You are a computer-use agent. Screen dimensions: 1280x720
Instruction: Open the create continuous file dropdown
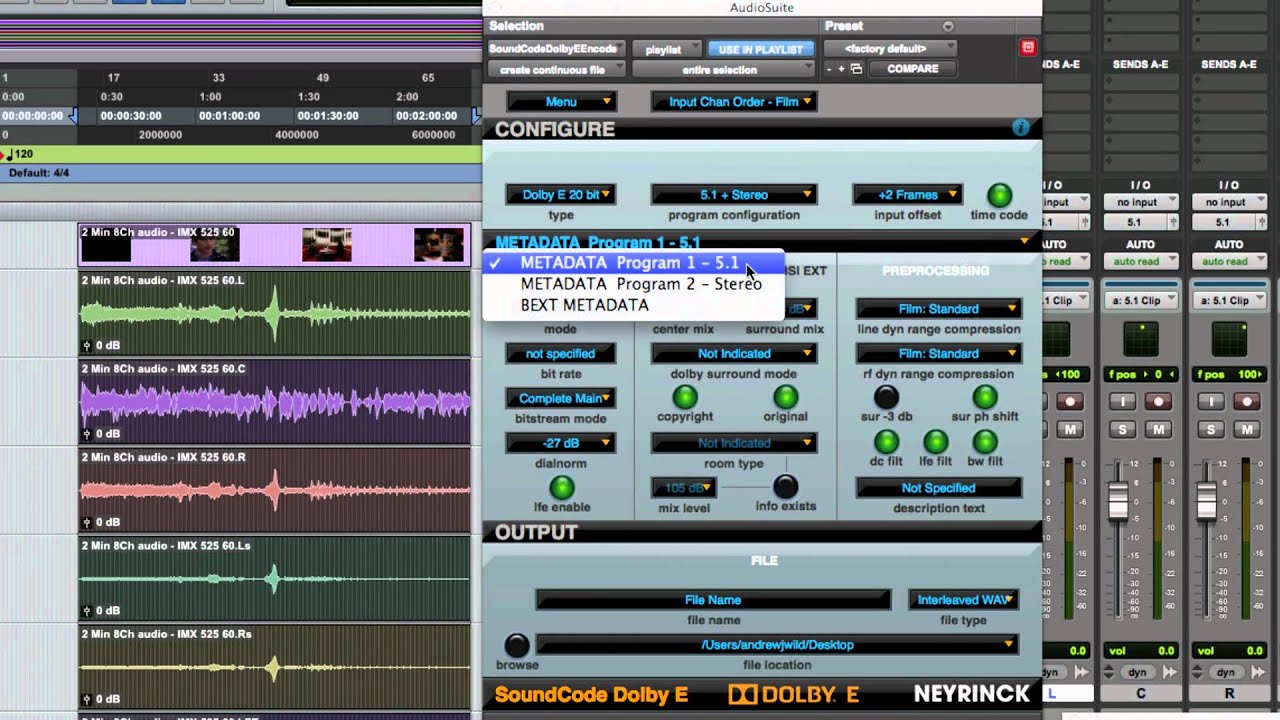(557, 70)
